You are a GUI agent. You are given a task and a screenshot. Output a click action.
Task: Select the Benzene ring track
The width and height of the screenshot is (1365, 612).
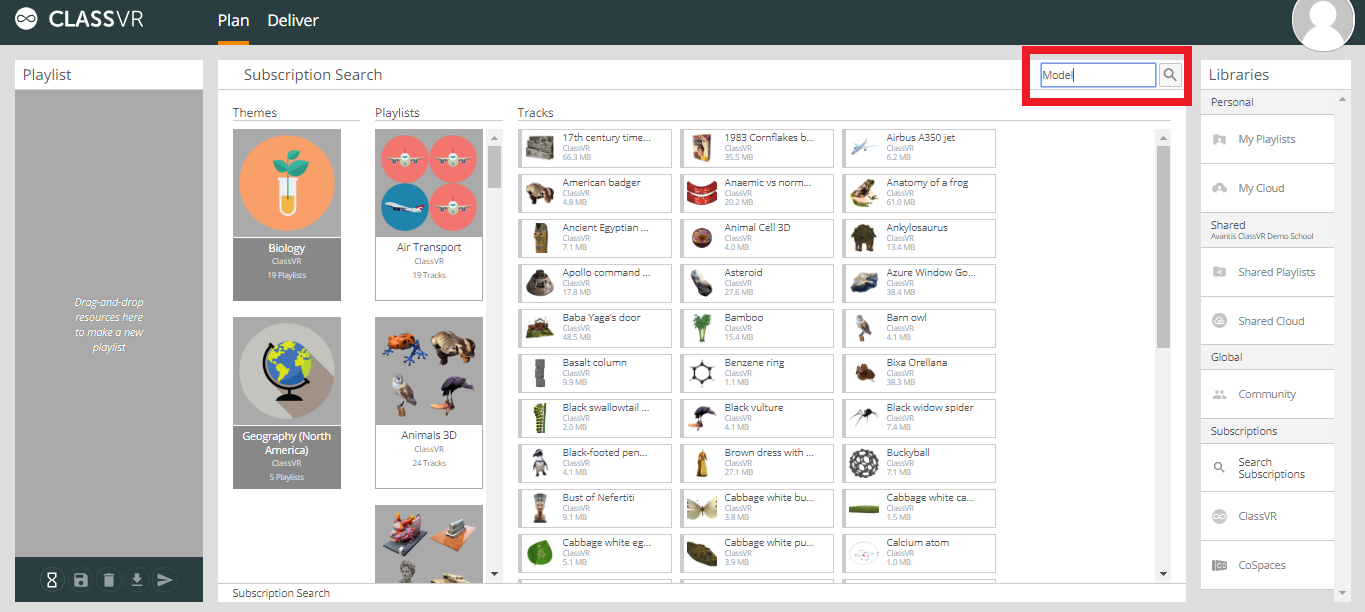[757, 373]
